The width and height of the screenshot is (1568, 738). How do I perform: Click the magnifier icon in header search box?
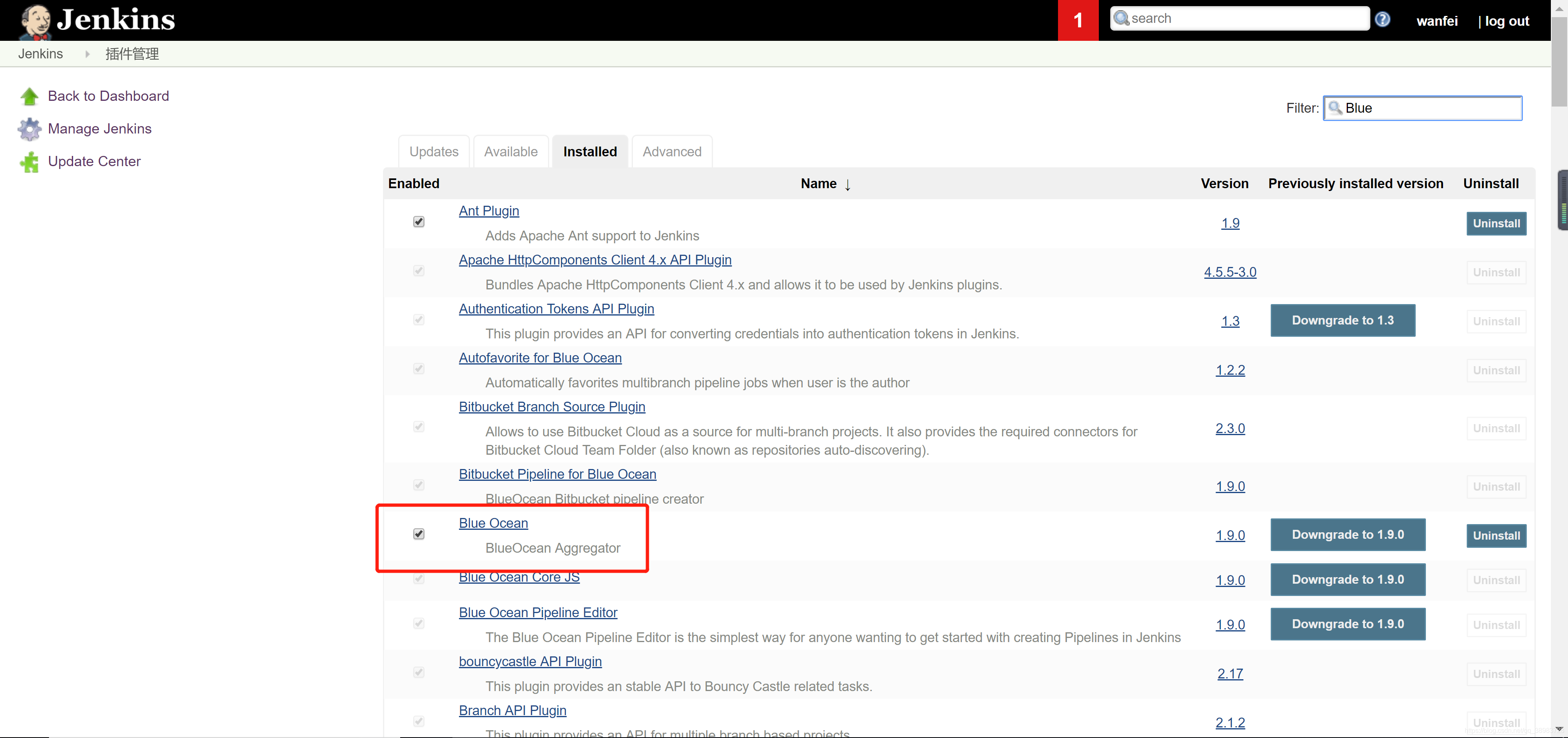1121,18
